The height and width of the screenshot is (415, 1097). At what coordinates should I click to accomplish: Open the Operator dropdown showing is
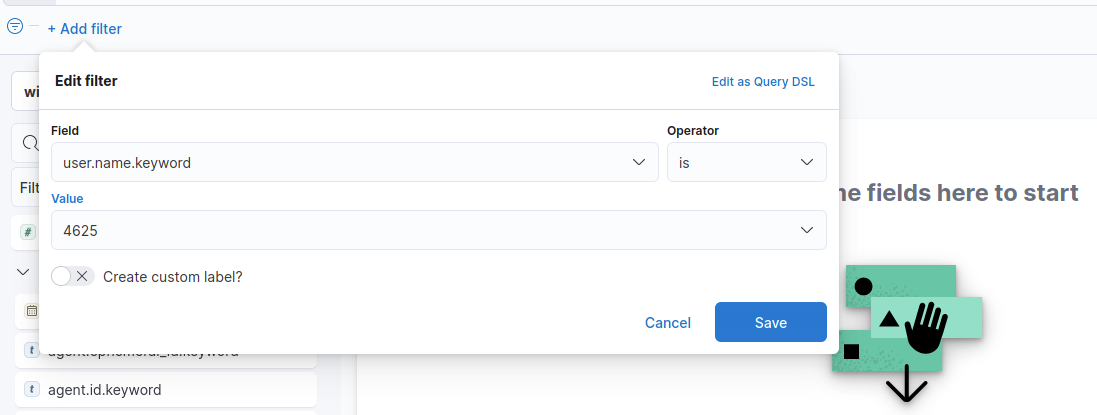(746, 162)
